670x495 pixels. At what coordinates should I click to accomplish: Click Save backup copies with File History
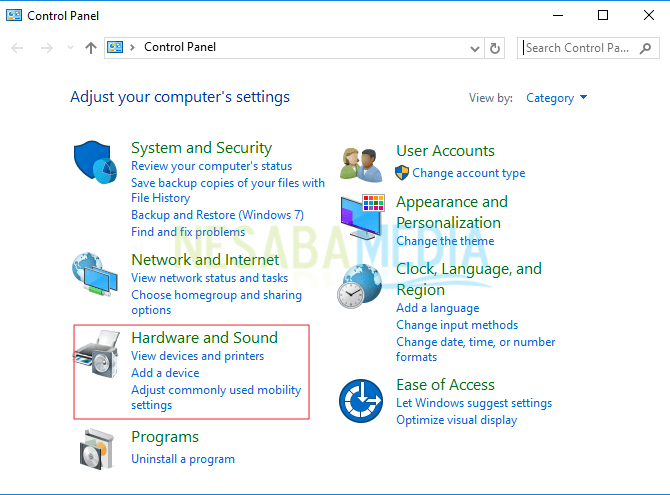[228, 190]
